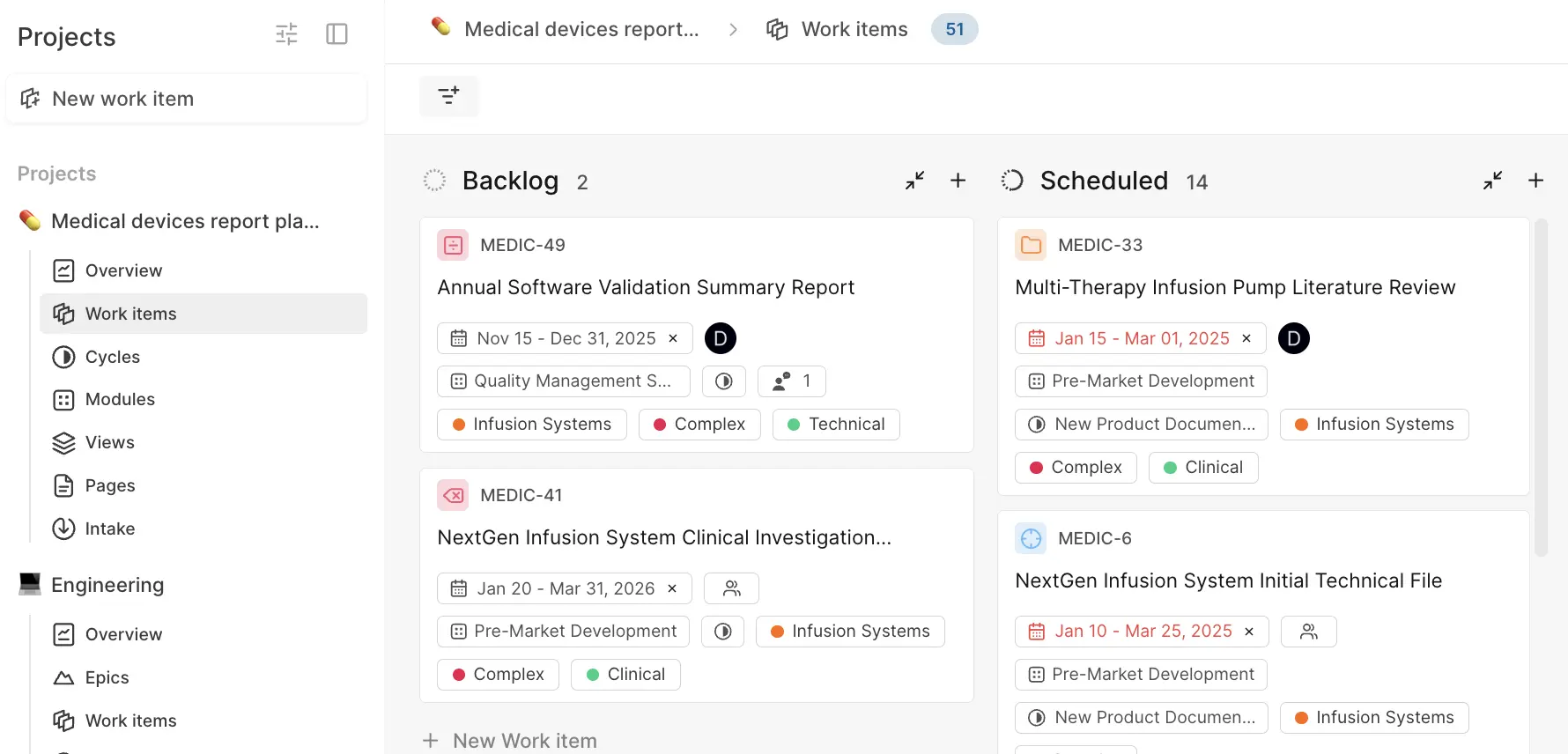Click the New work item sidebar button
Image resolution: width=1568 pixels, height=754 pixels.
(x=186, y=99)
